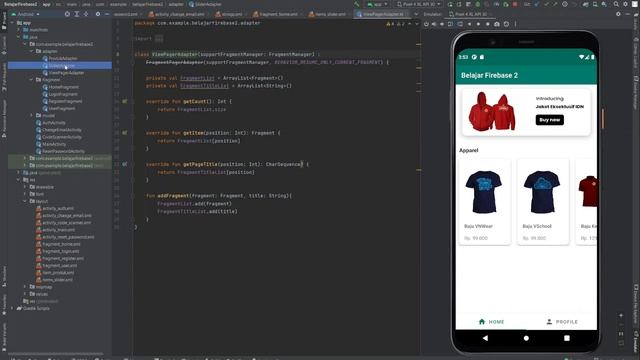Collapse the layout resource folder
The image size is (640, 360).
point(25,201)
